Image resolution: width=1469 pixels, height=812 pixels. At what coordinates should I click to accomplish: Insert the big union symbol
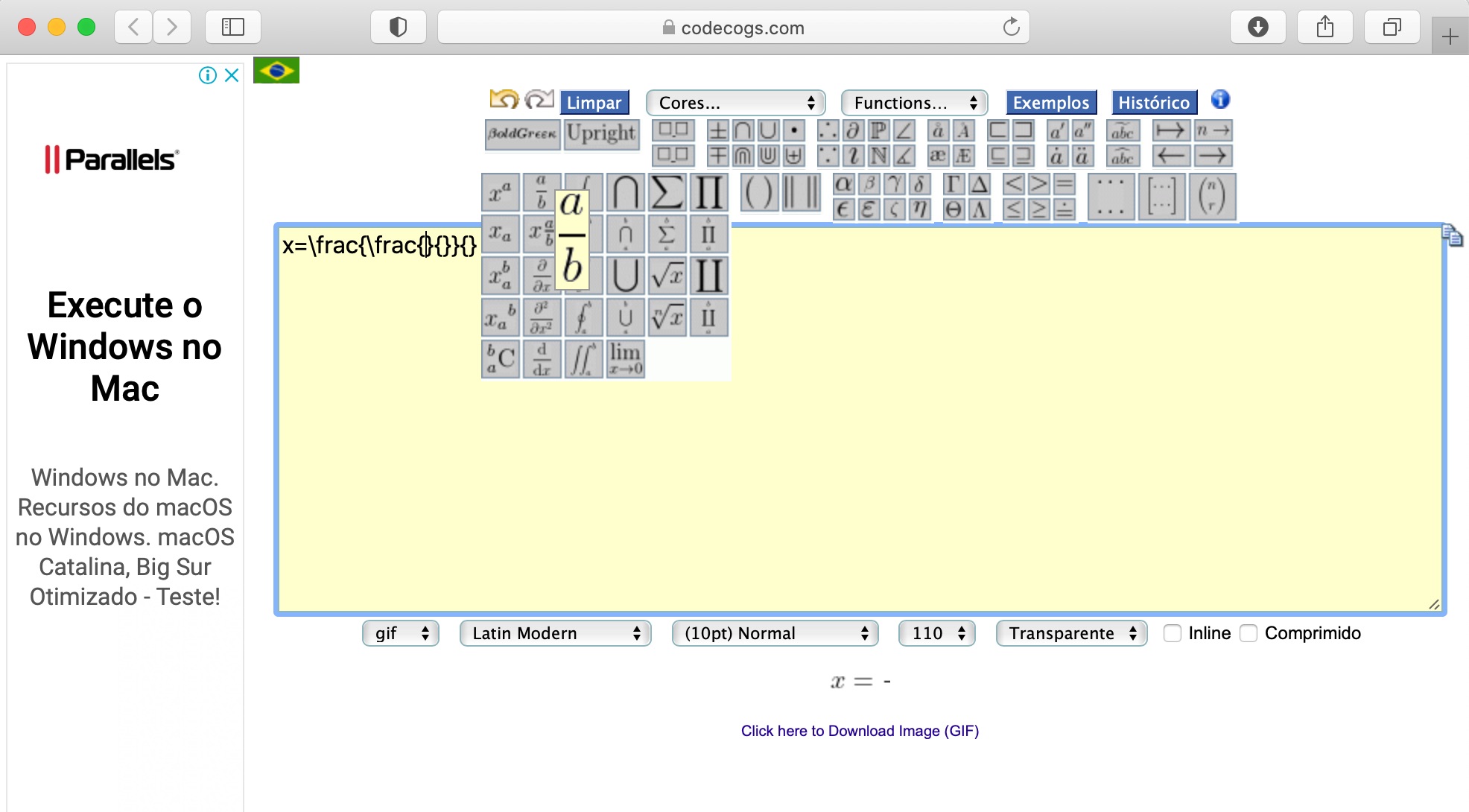625,276
